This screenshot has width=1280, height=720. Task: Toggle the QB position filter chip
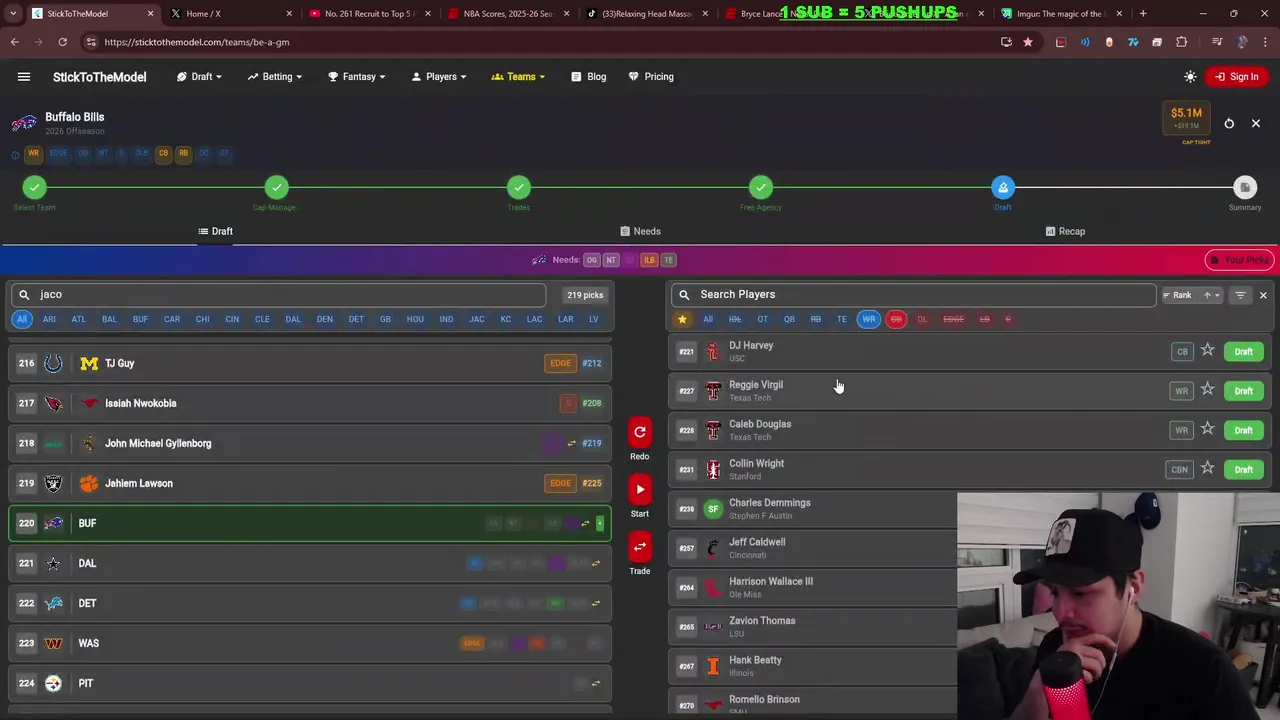[x=789, y=319]
